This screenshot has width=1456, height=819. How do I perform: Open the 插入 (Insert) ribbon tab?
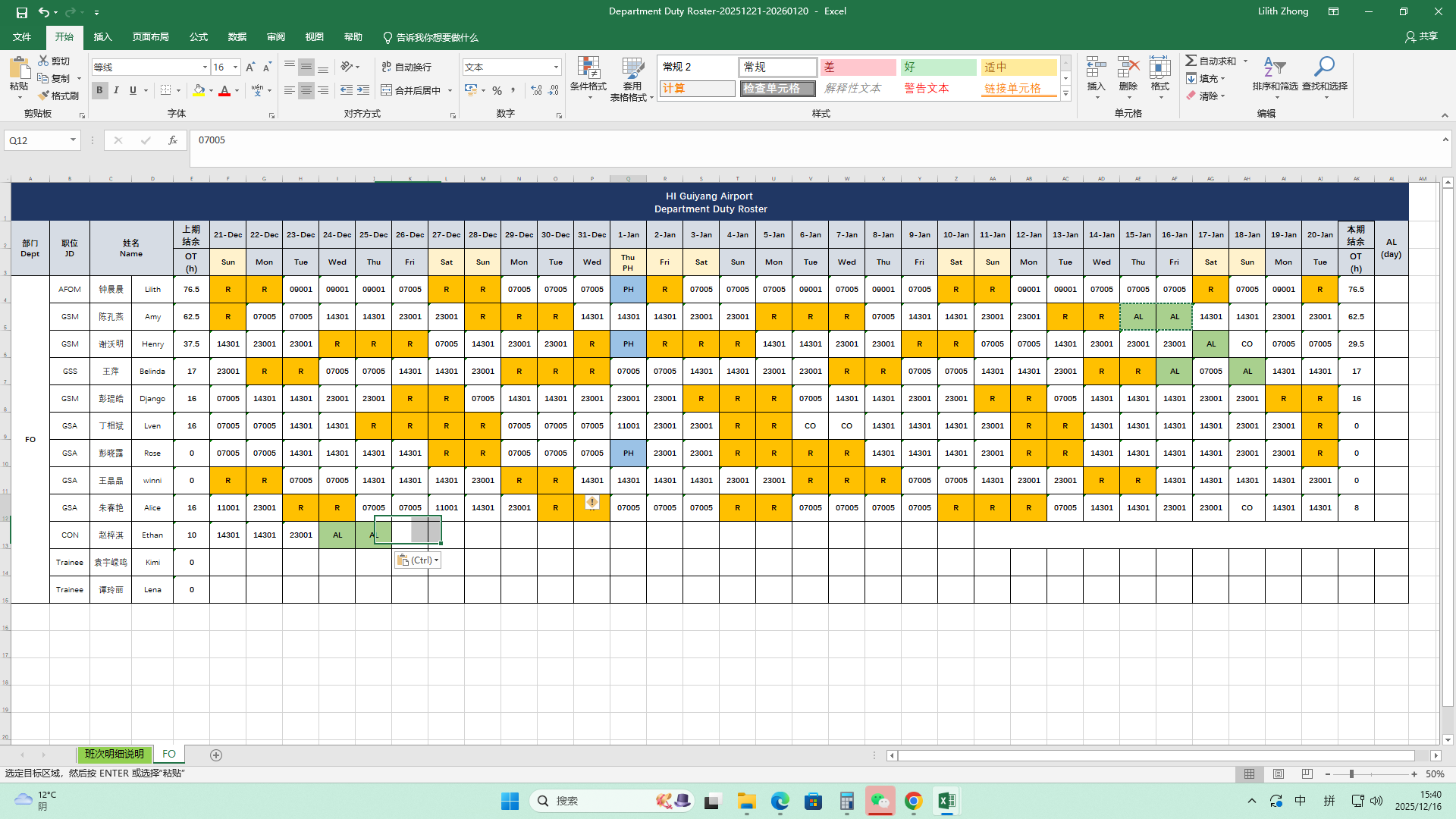click(102, 37)
